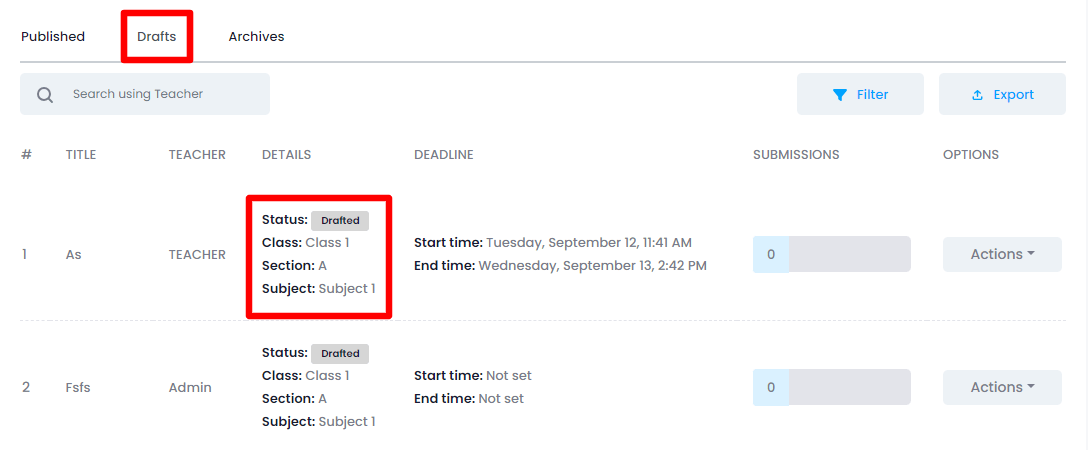
Task: Click the export upload icon
Action: tap(978, 95)
